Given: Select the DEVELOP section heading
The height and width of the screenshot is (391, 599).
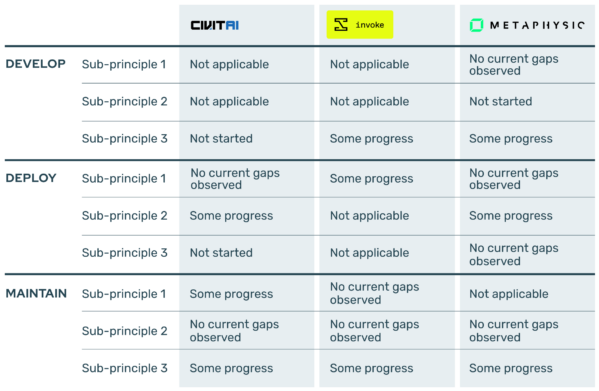Looking at the screenshot, I should 36,64.
